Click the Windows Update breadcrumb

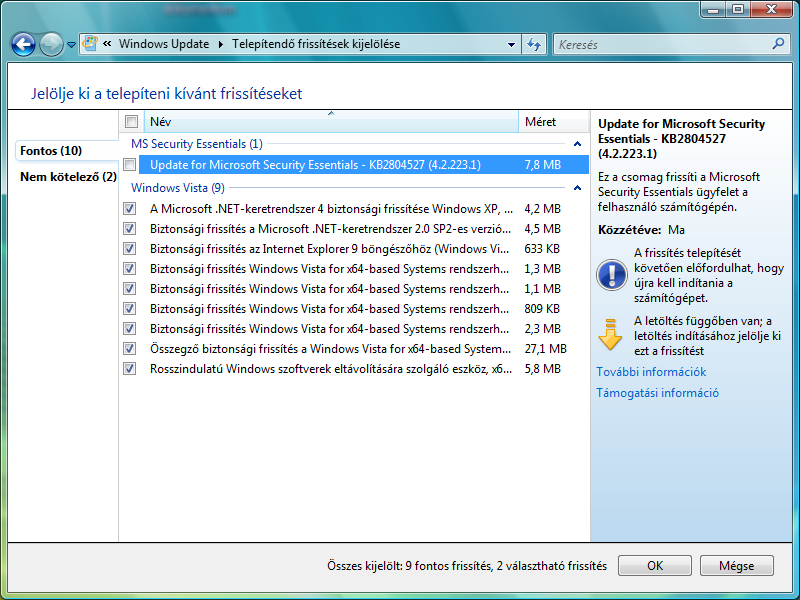click(x=164, y=44)
